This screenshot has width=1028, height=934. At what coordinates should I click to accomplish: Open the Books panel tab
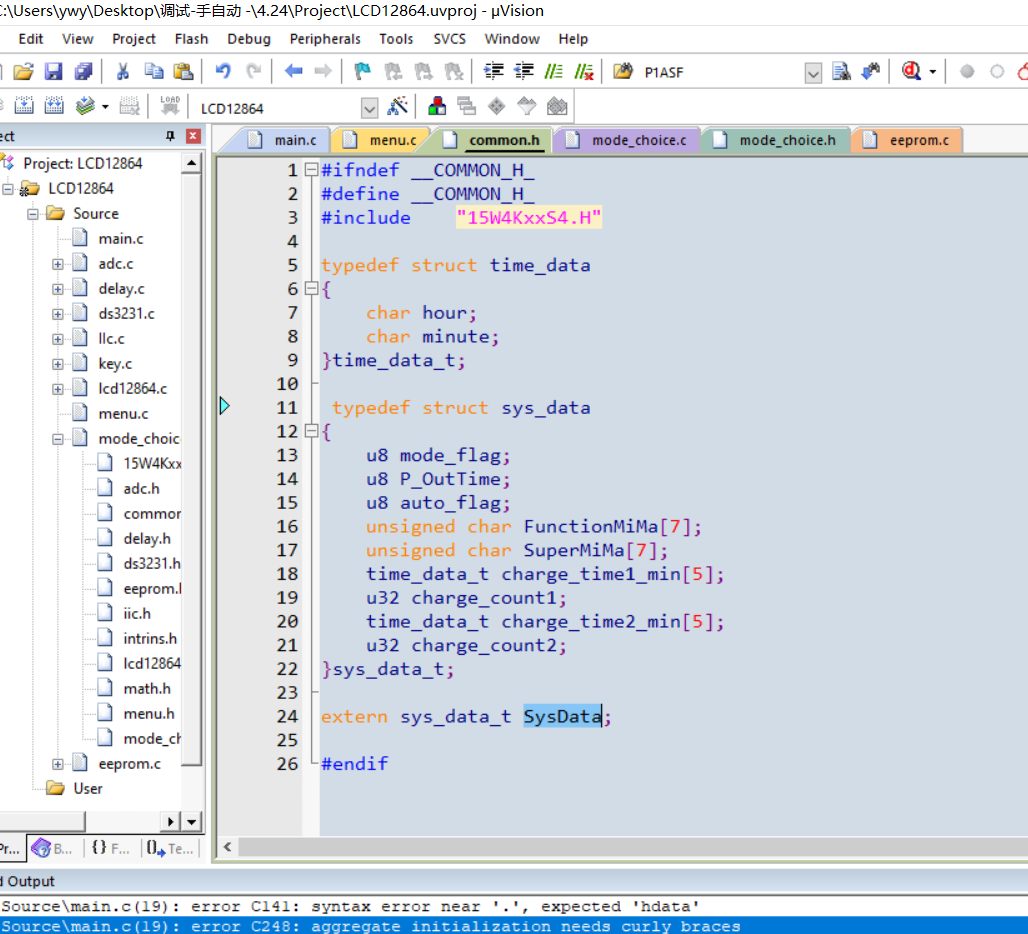point(52,848)
